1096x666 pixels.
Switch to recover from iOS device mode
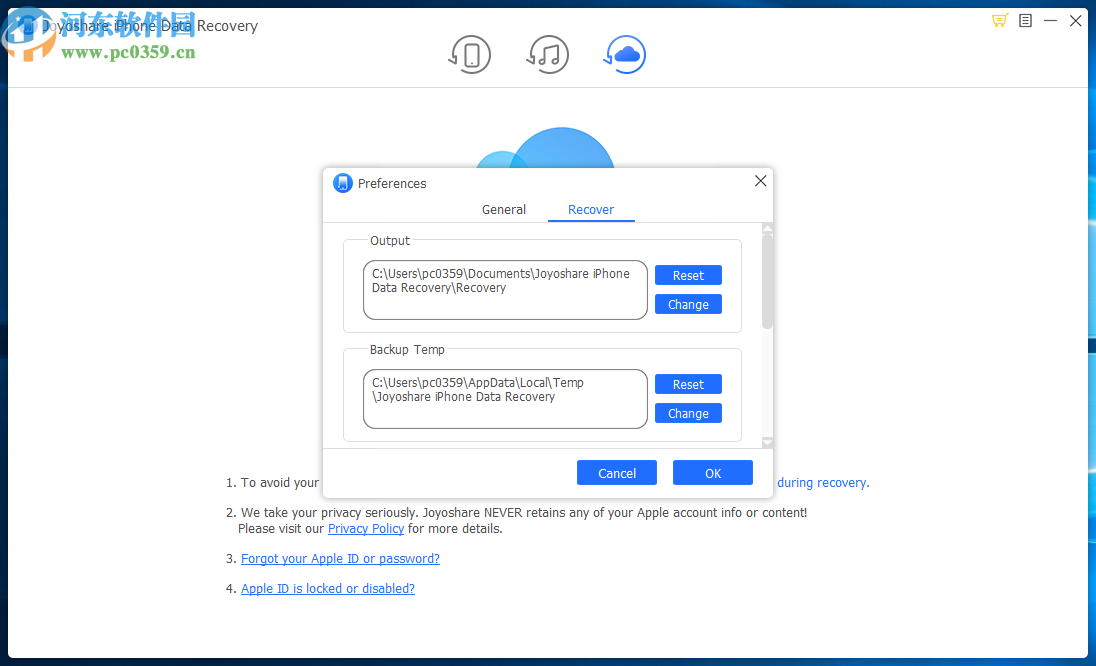tap(470, 55)
